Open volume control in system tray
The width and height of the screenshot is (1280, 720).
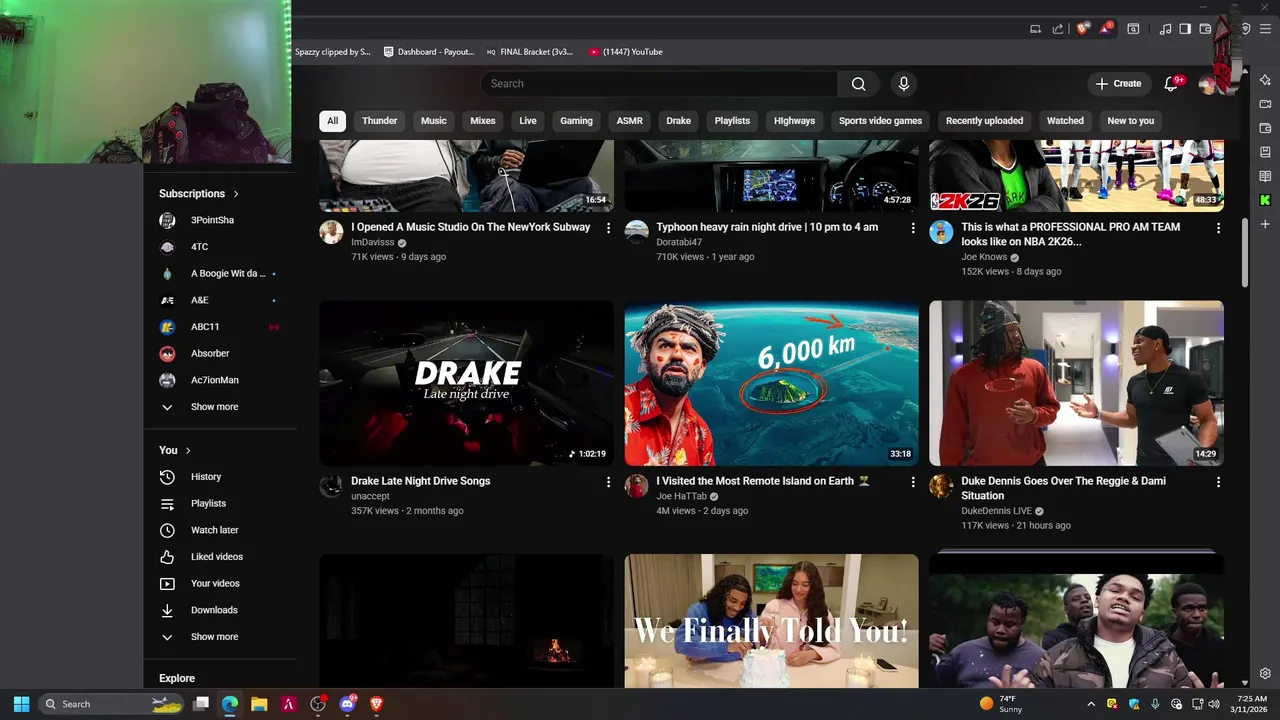pos(1214,704)
